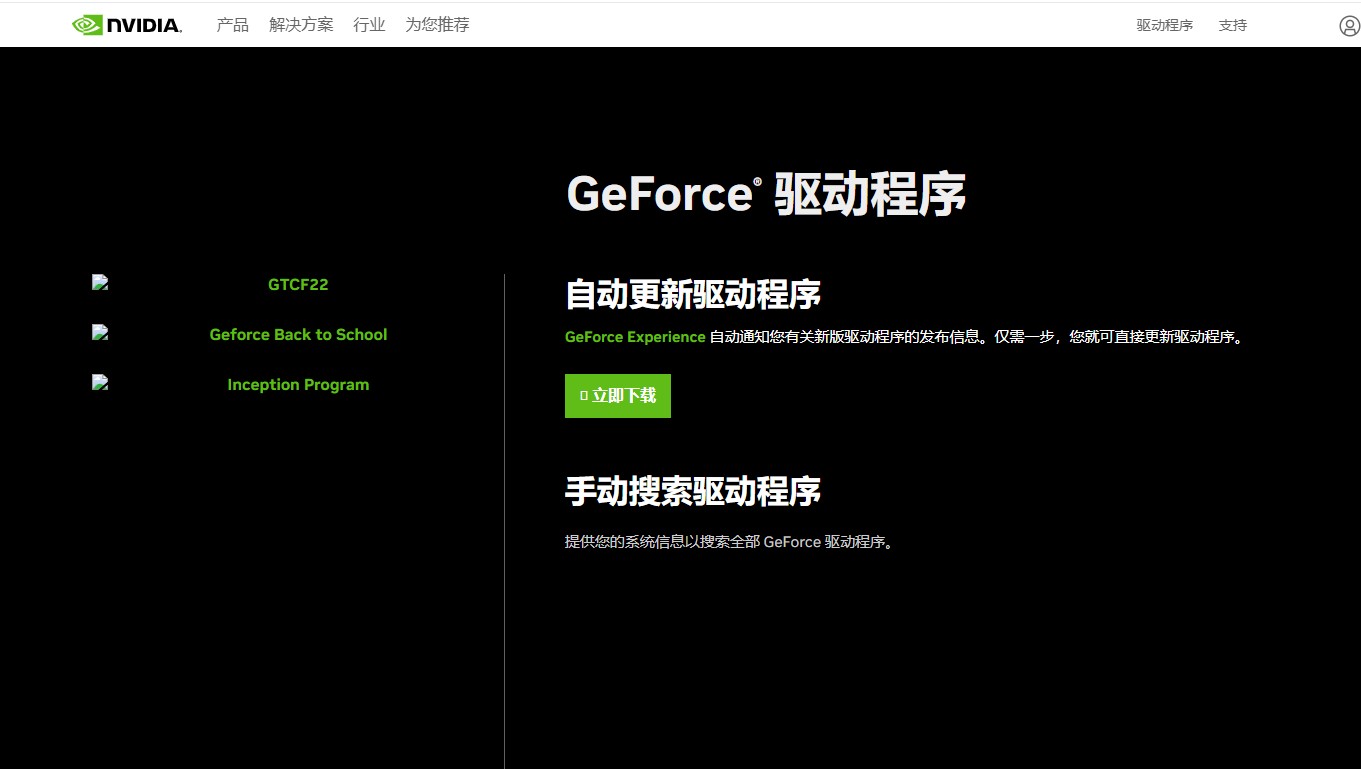Open the 解决方案 menu
The image size is (1361, 769).
coord(301,25)
